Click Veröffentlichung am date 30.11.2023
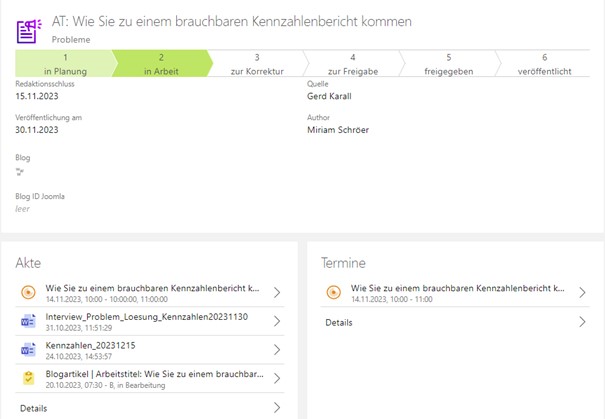The image size is (605, 419). point(37,130)
